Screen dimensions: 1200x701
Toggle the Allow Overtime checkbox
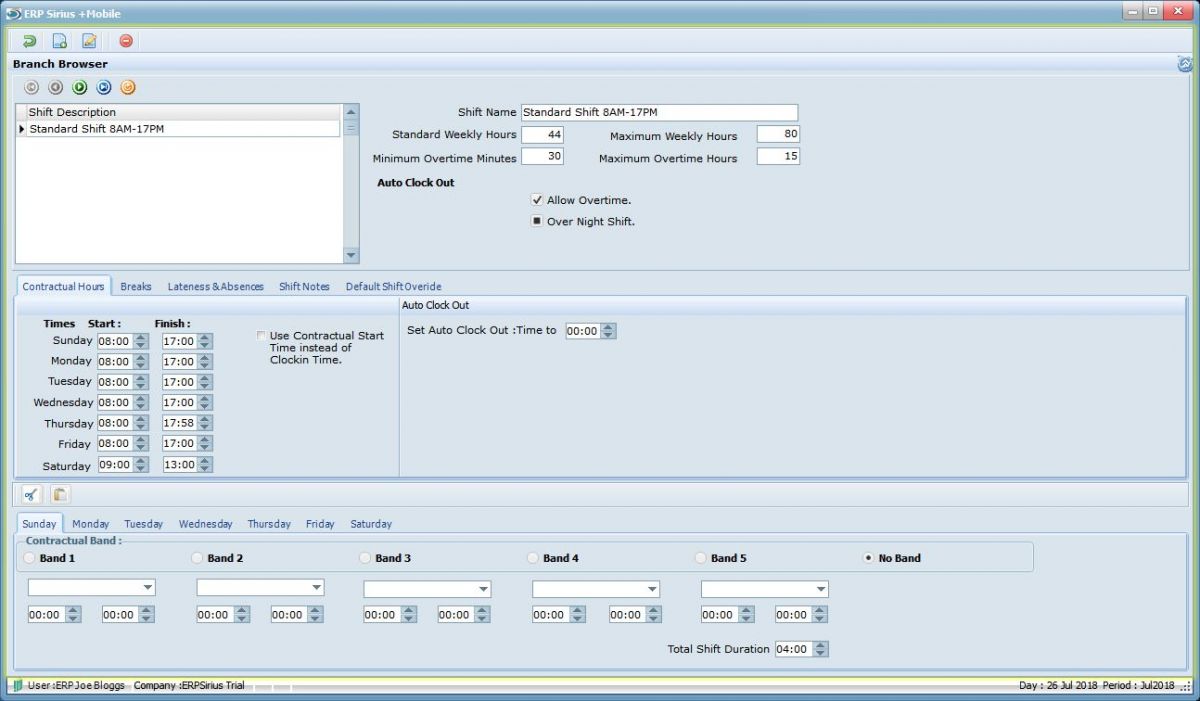tap(537, 200)
